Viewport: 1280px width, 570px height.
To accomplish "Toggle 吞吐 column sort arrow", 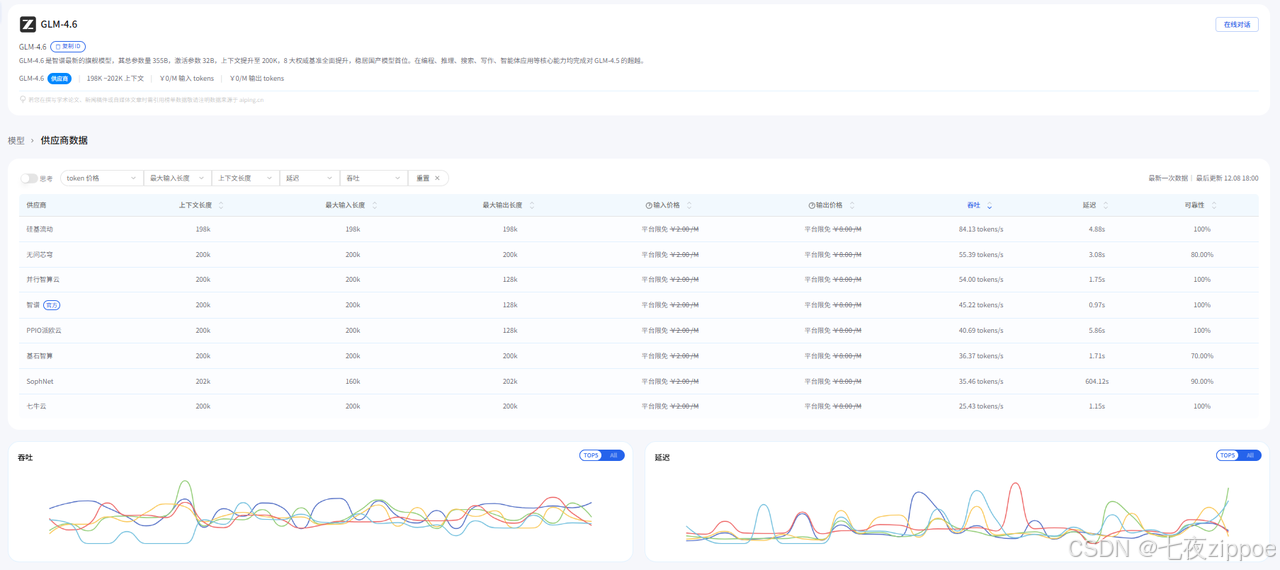I will (990, 205).
